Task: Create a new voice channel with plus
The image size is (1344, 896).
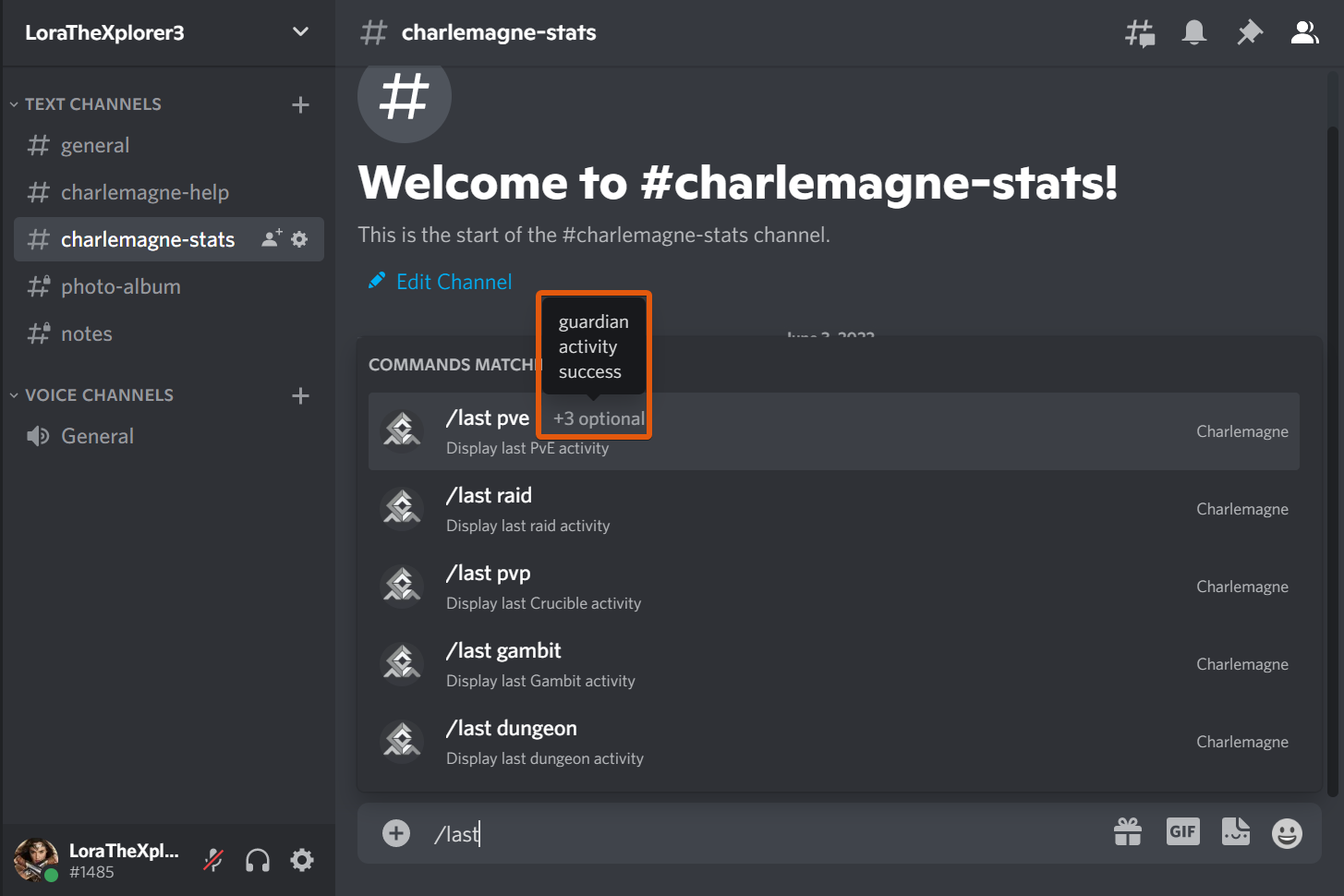Action: tap(300, 395)
